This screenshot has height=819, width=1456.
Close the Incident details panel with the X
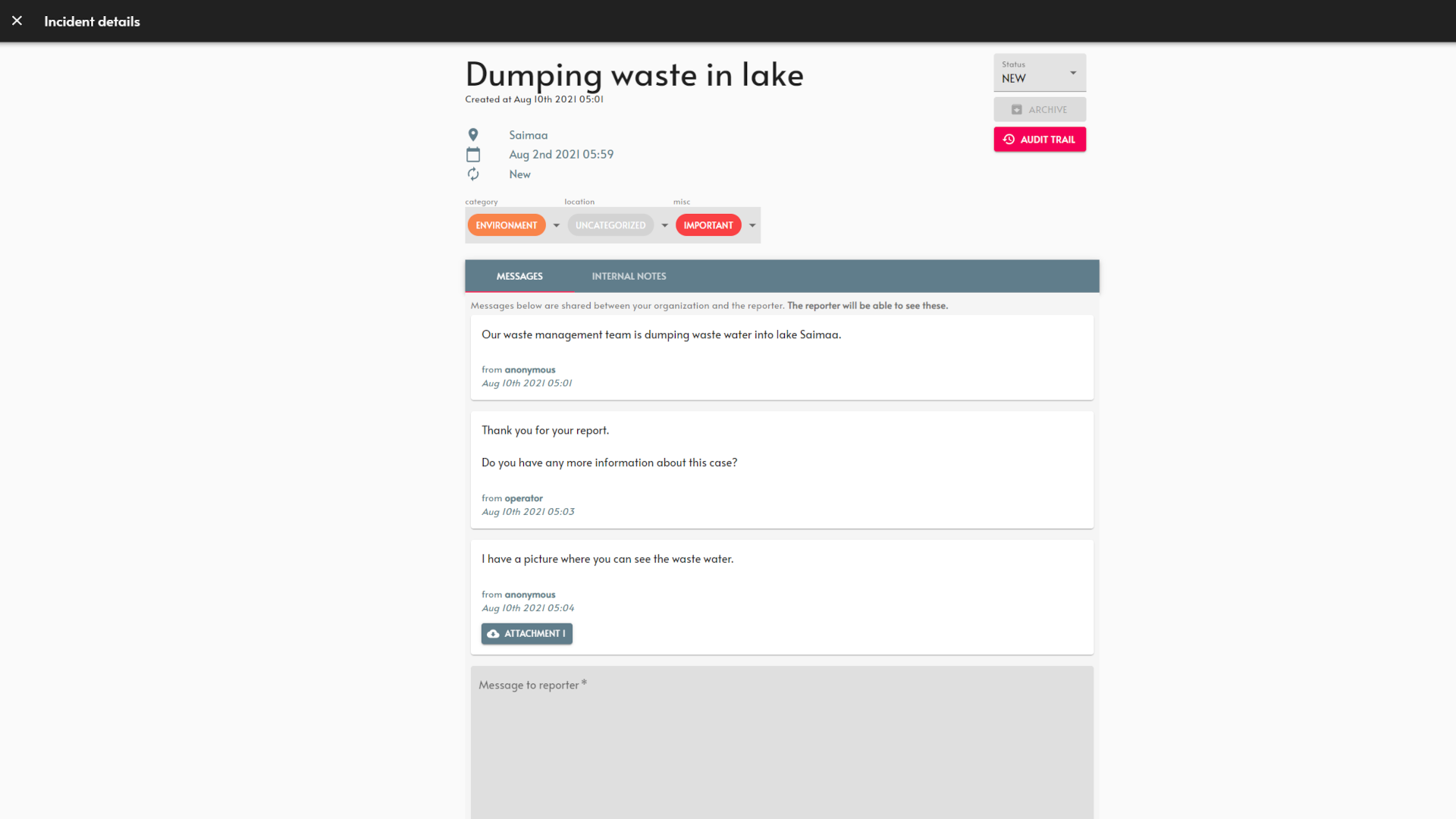(17, 20)
